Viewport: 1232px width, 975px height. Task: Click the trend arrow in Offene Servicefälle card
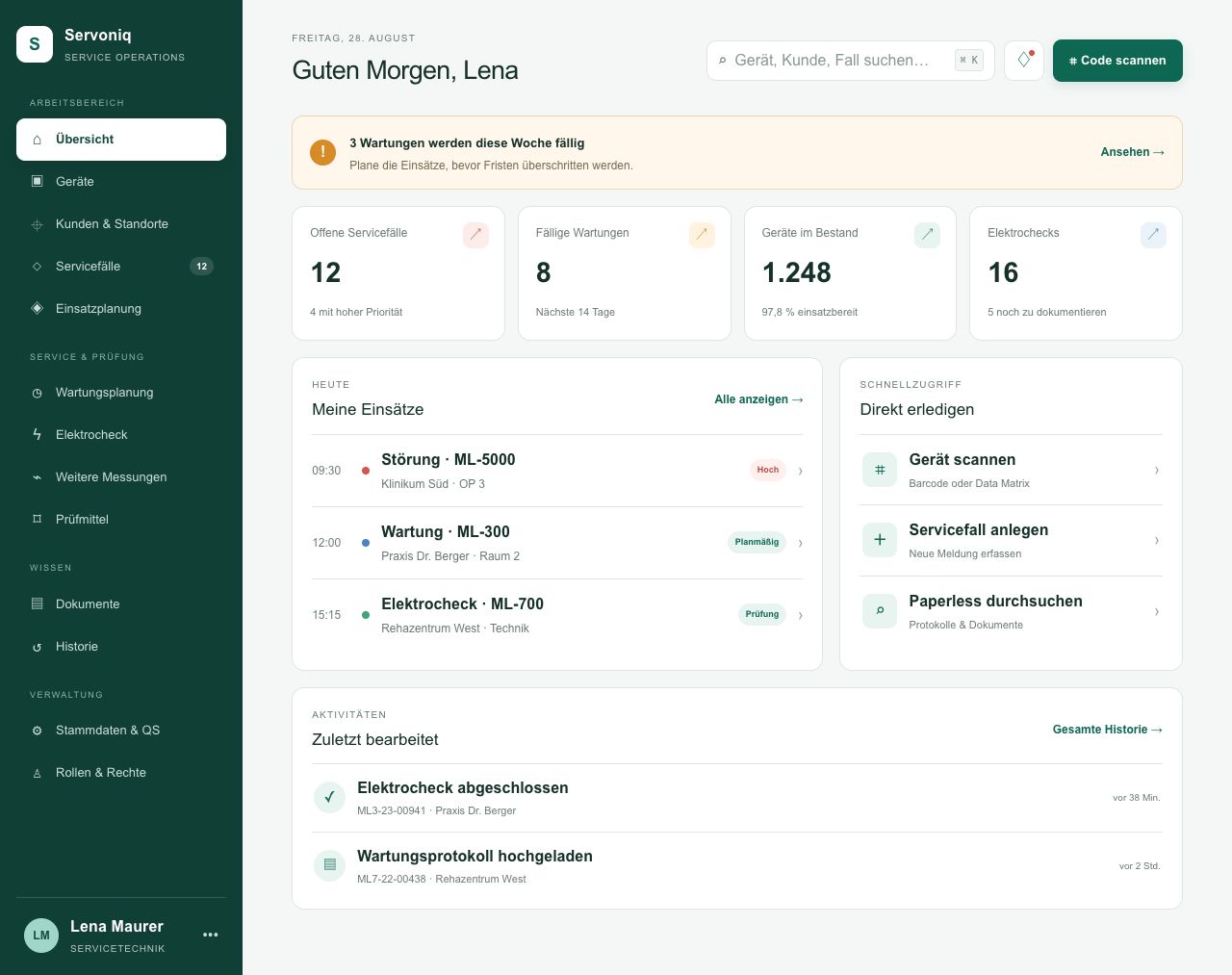[475, 235]
